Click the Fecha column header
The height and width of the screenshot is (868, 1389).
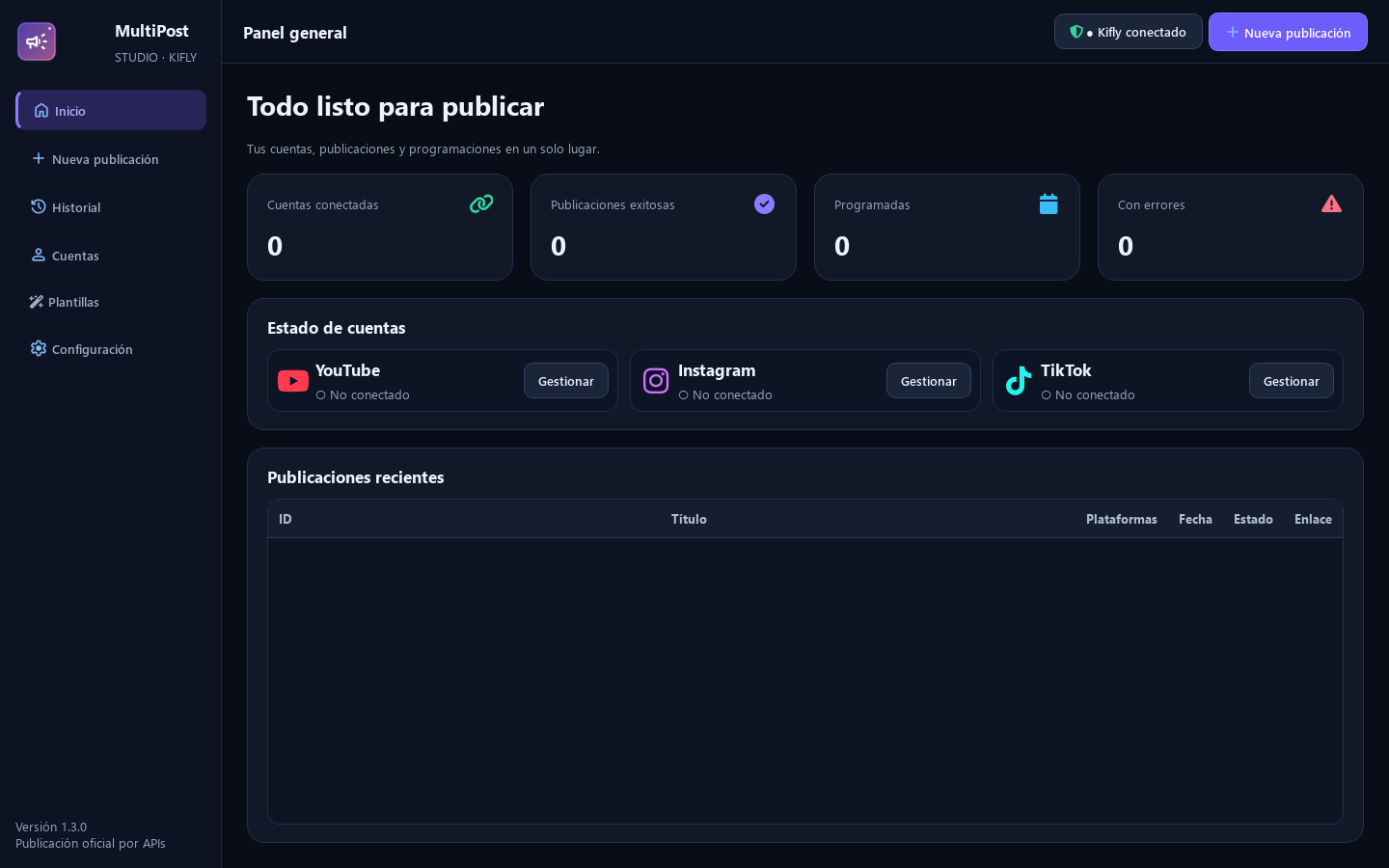tap(1195, 519)
